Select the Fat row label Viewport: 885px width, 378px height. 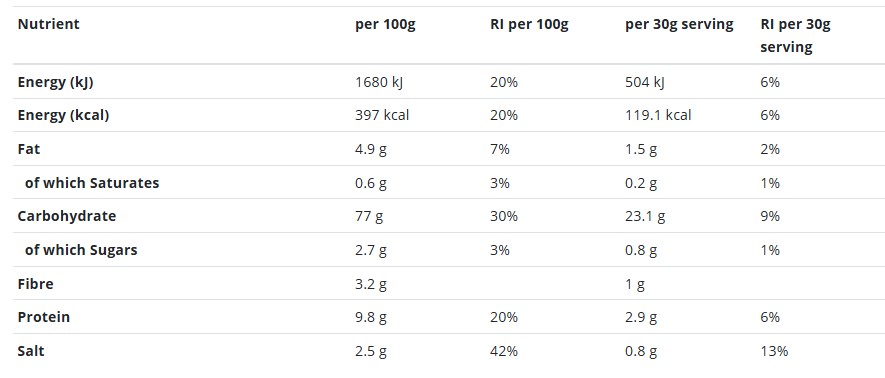point(29,149)
